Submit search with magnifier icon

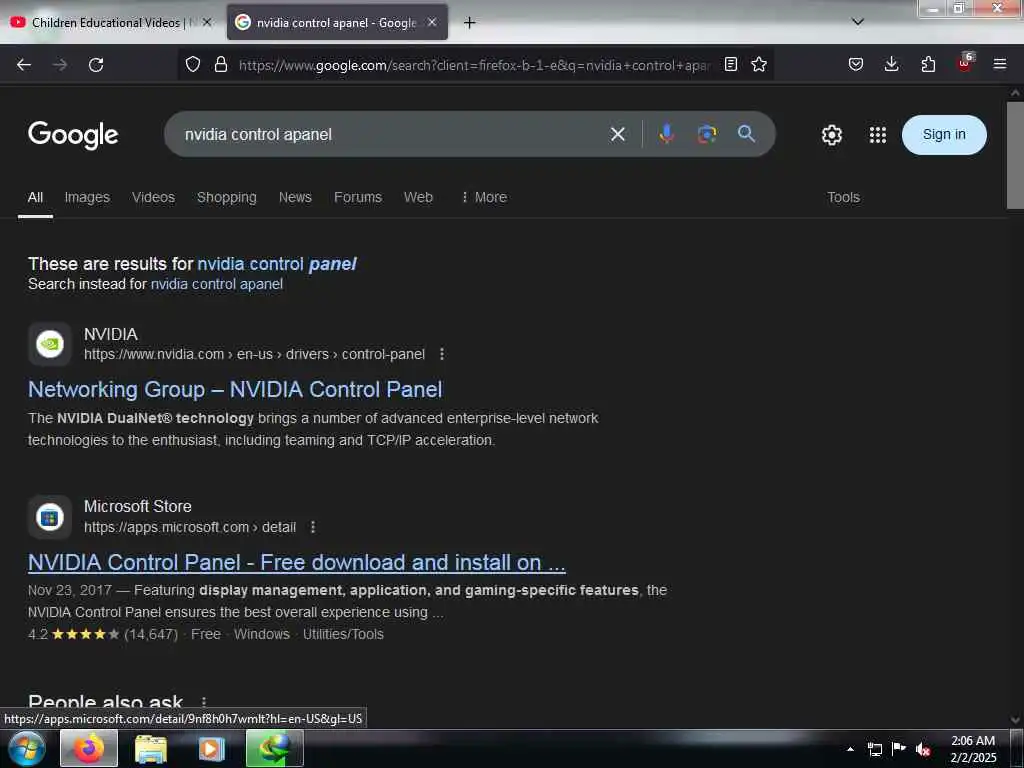tap(746, 134)
